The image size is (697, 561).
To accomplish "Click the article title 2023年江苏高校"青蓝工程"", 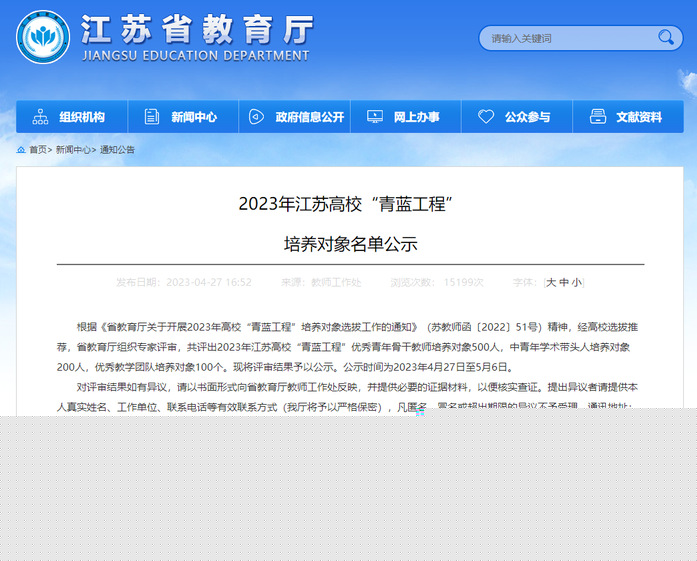I will [347, 204].
